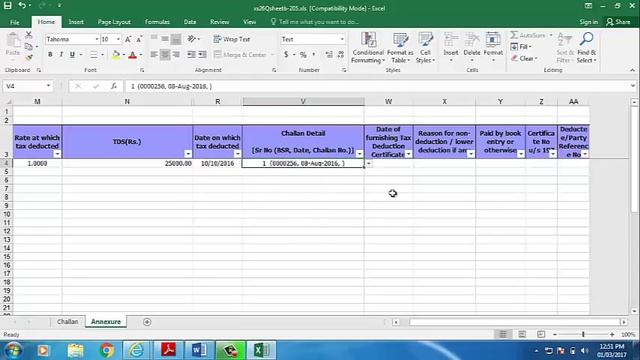Increase font size with A-up icon
Viewport: 640px width, 360px height.
click(128, 39)
